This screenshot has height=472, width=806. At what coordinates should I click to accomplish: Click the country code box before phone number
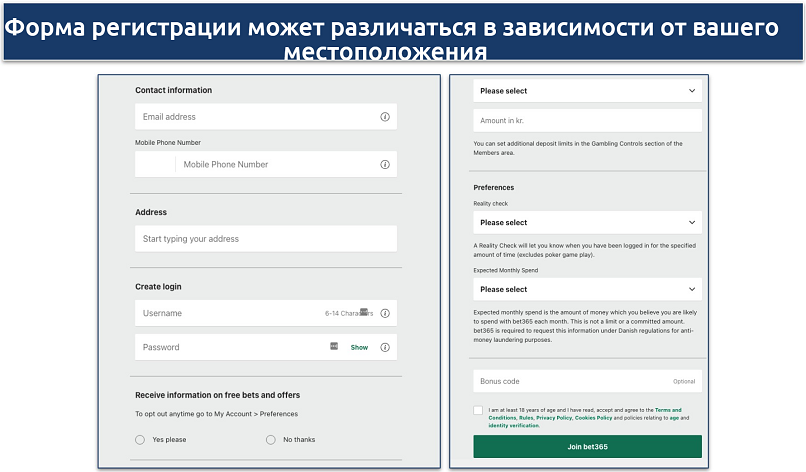click(155, 164)
